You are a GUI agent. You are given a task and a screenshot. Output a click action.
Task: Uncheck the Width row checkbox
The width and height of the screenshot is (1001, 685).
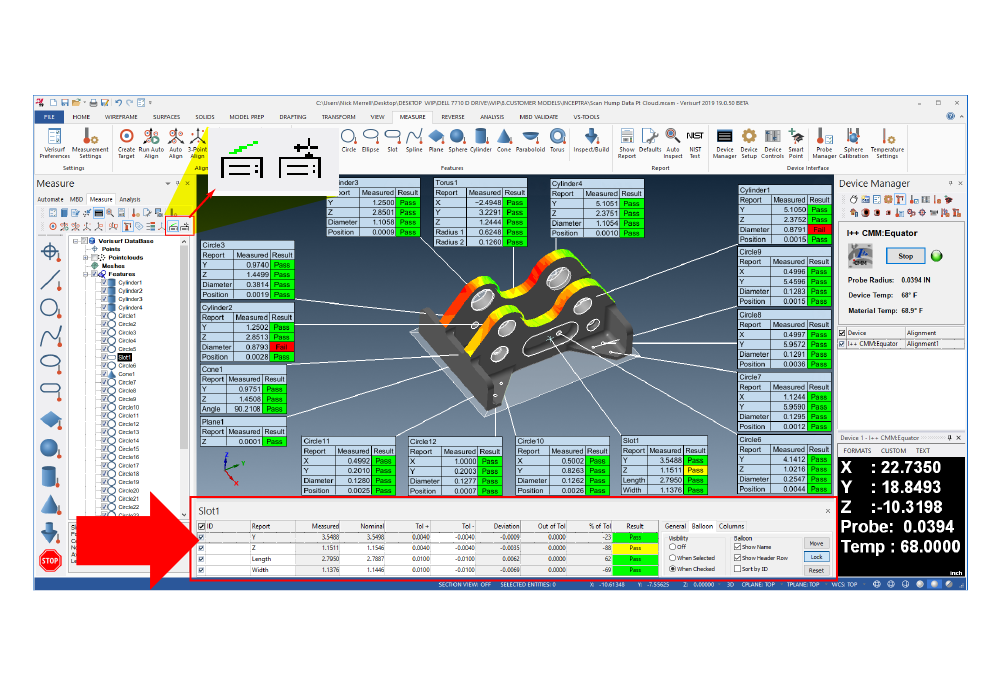pos(202,569)
